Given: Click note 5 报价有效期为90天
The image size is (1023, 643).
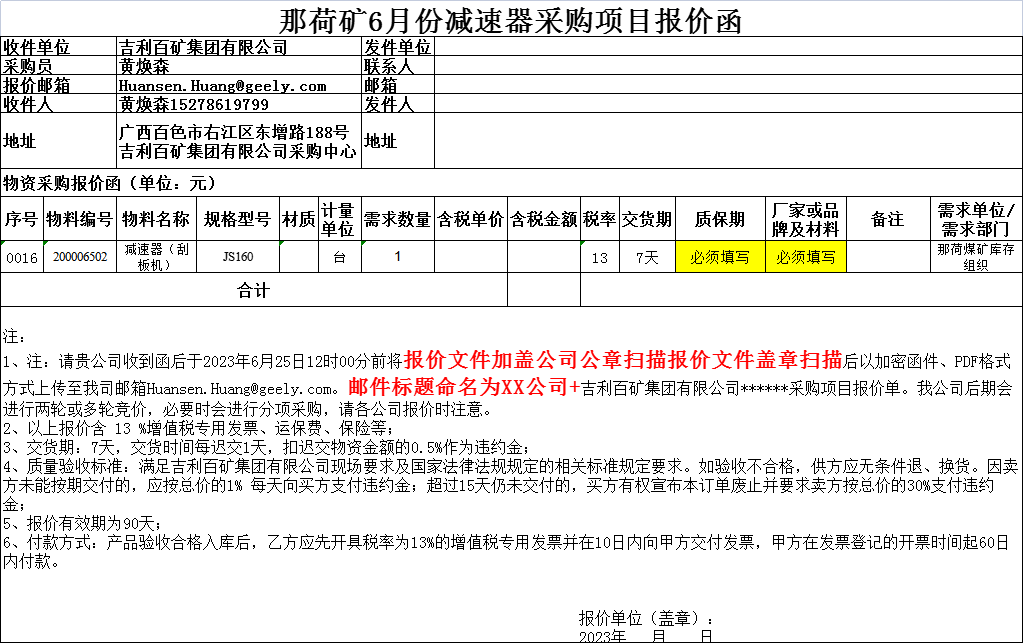Looking at the screenshot, I should pyautogui.click(x=83, y=523).
